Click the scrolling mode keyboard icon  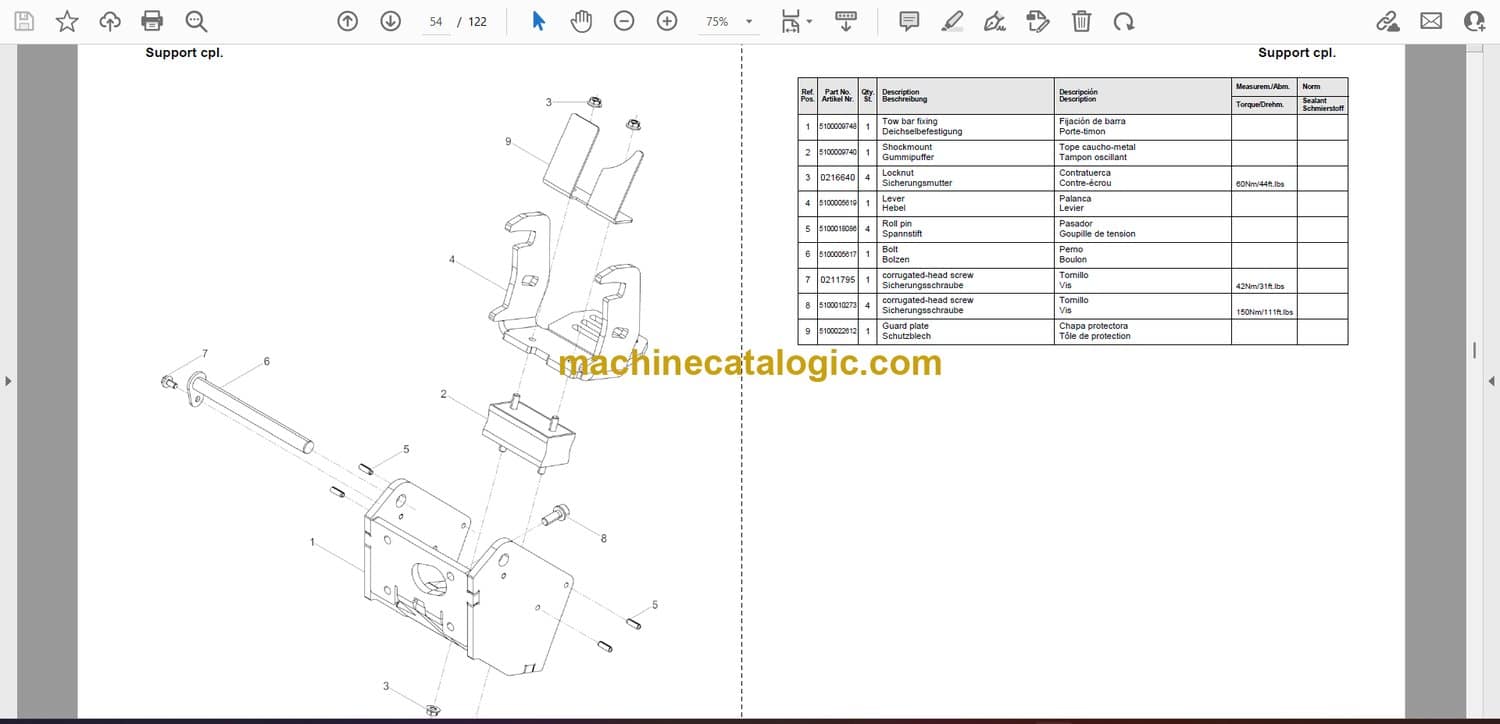click(846, 21)
